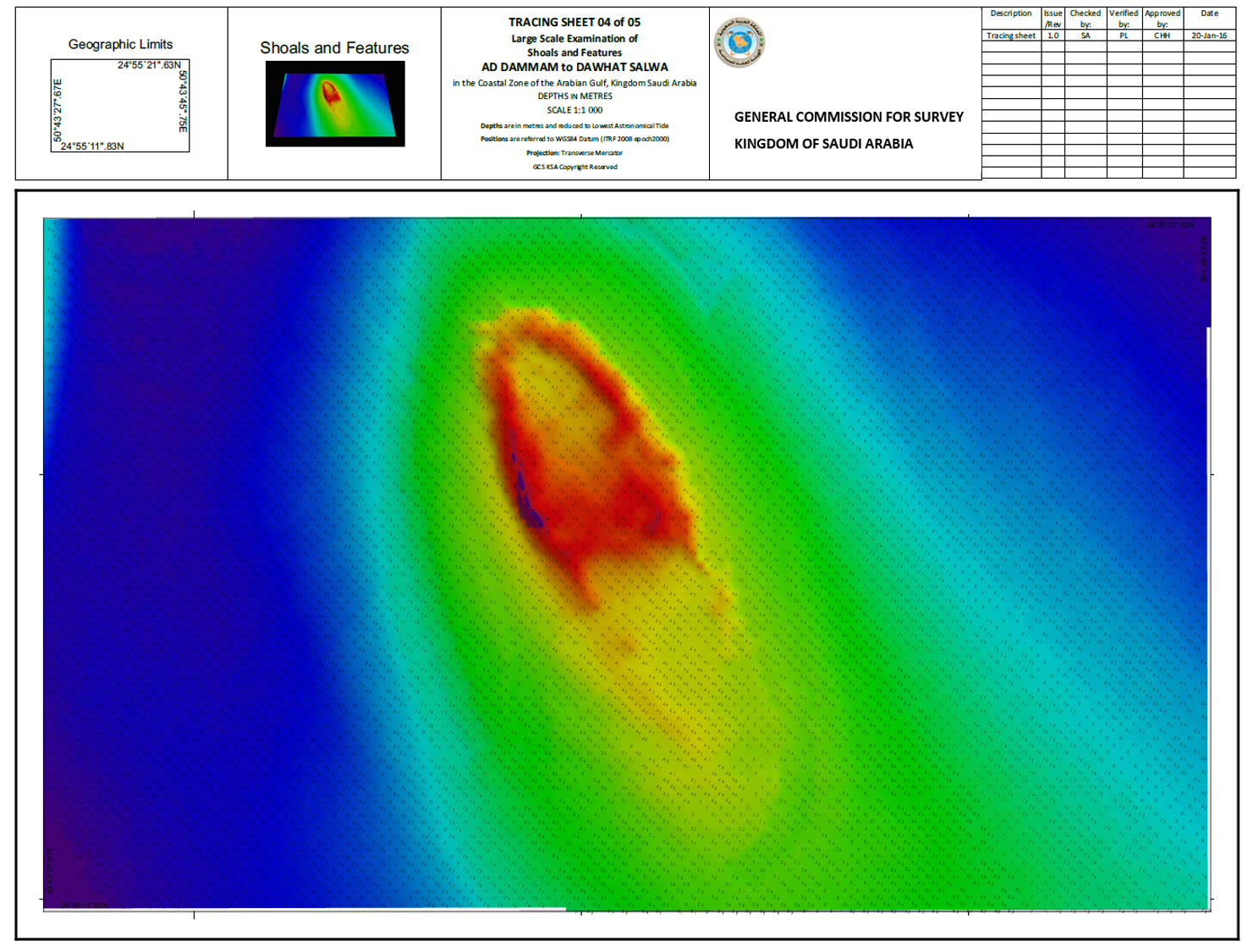The height and width of the screenshot is (952, 1259).
Task: Select the north limit 24°55'21".63N
Action: pyautogui.click(x=149, y=65)
